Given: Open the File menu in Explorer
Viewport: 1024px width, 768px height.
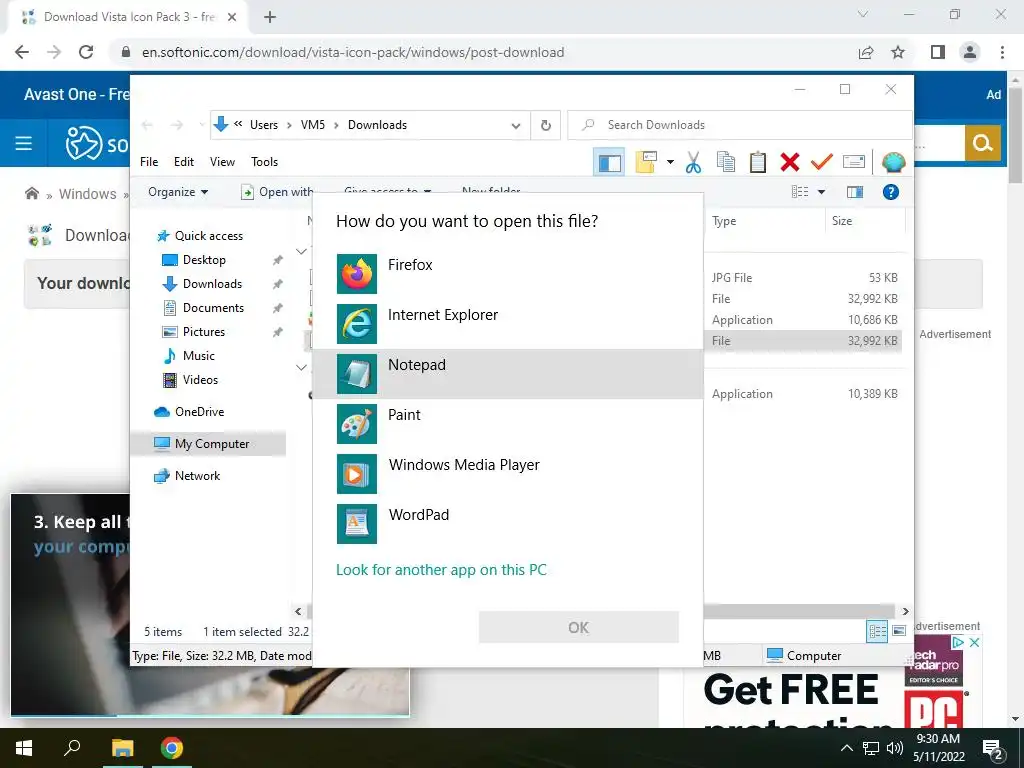Looking at the screenshot, I should (149, 162).
